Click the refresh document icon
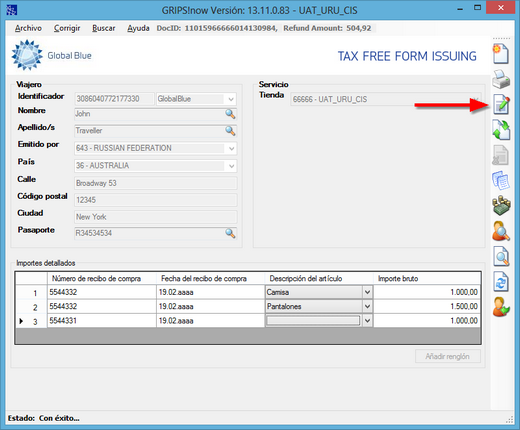 tap(501, 282)
